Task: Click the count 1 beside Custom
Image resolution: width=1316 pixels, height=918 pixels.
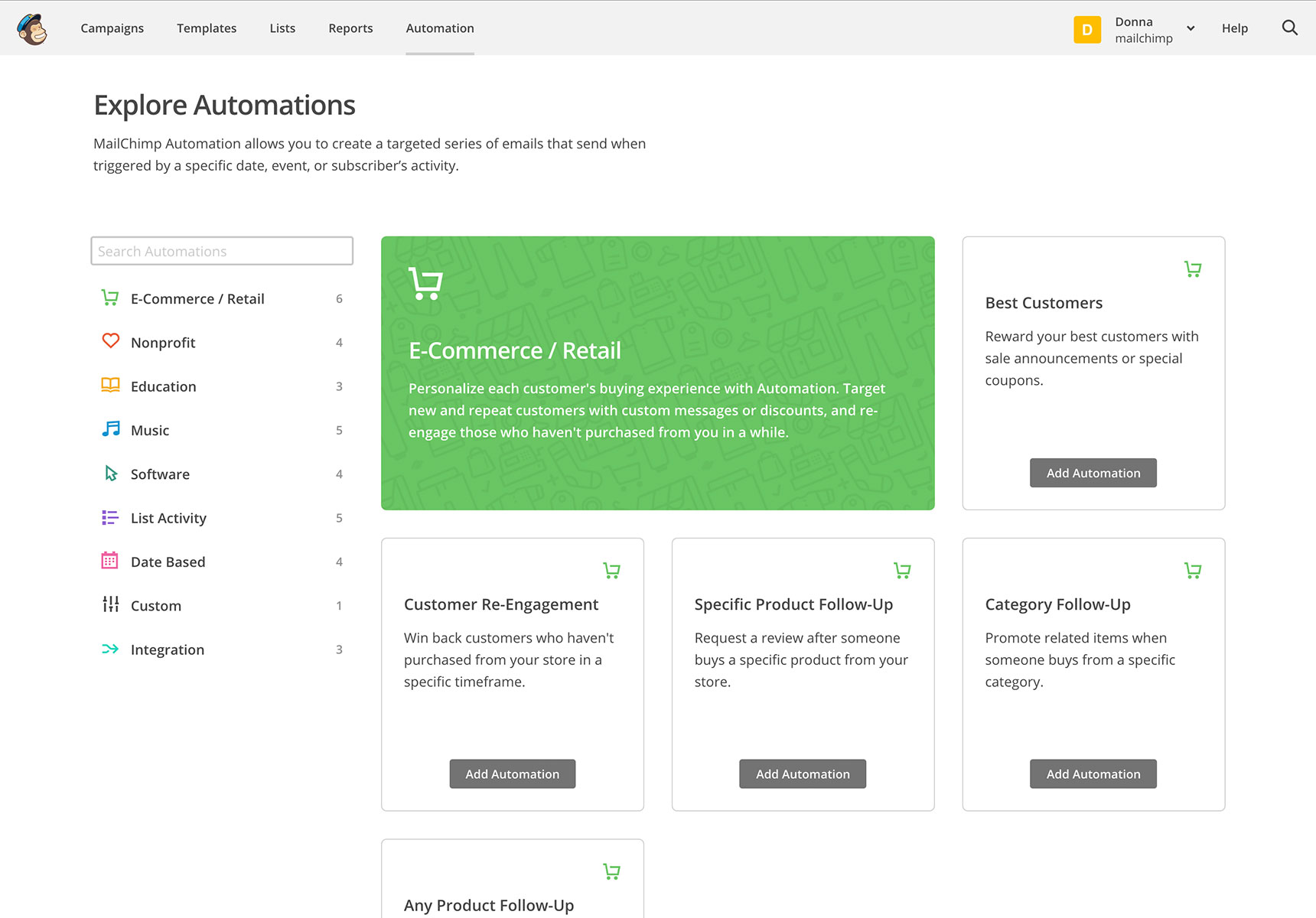Action: (x=339, y=605)
